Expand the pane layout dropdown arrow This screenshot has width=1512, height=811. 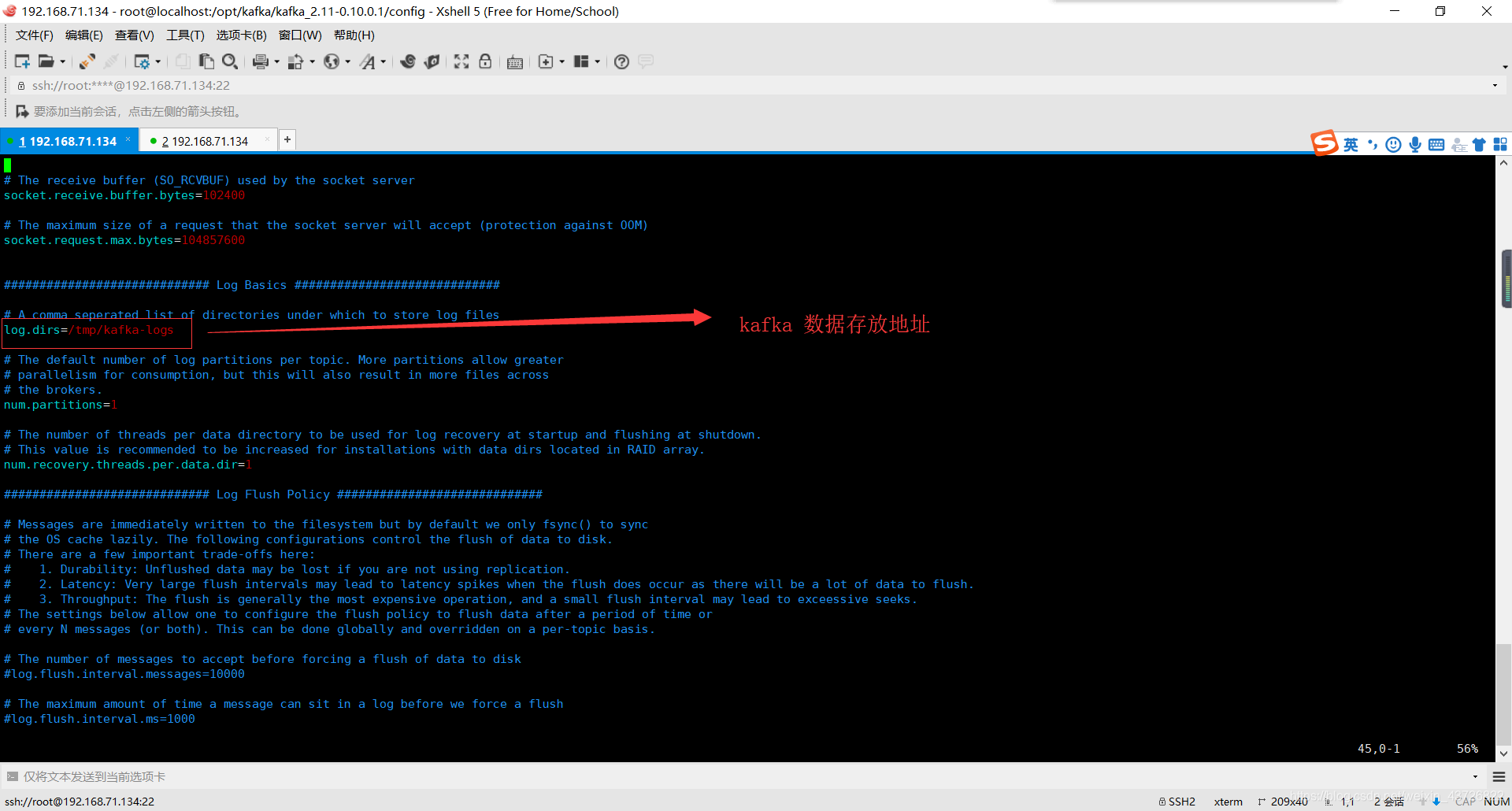[x=598, y=62]
